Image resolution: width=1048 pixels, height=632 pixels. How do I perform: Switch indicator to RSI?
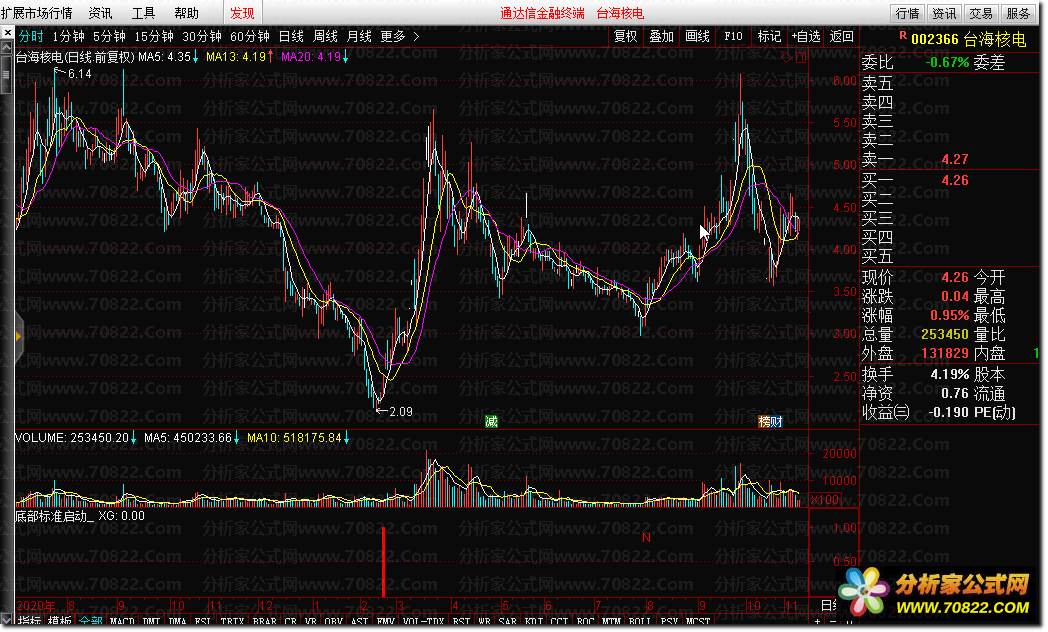click(461, 621)
